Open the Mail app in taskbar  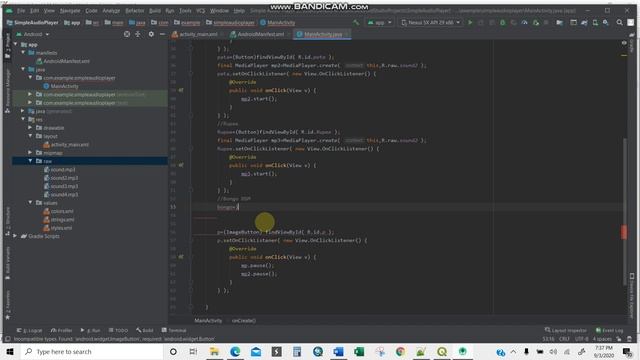(x=256, y=351)
